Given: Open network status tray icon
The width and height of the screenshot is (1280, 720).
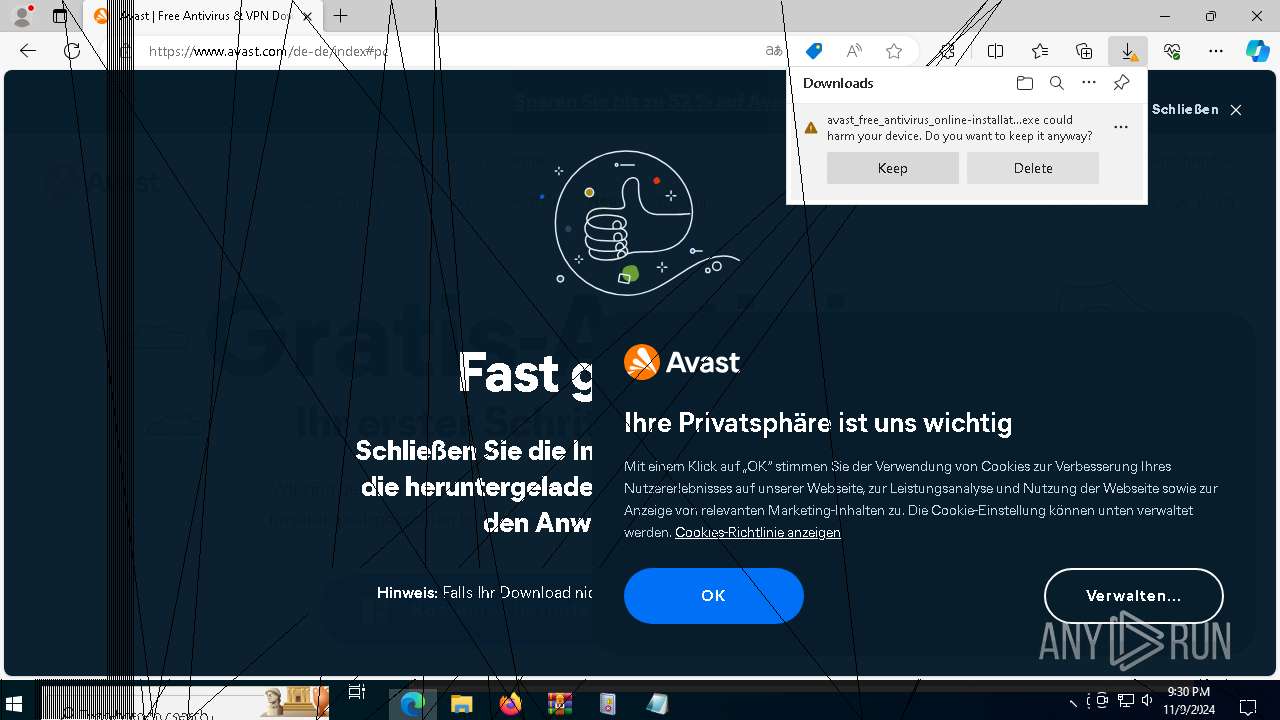Looking at the screenshot, I should [1125, 701].
